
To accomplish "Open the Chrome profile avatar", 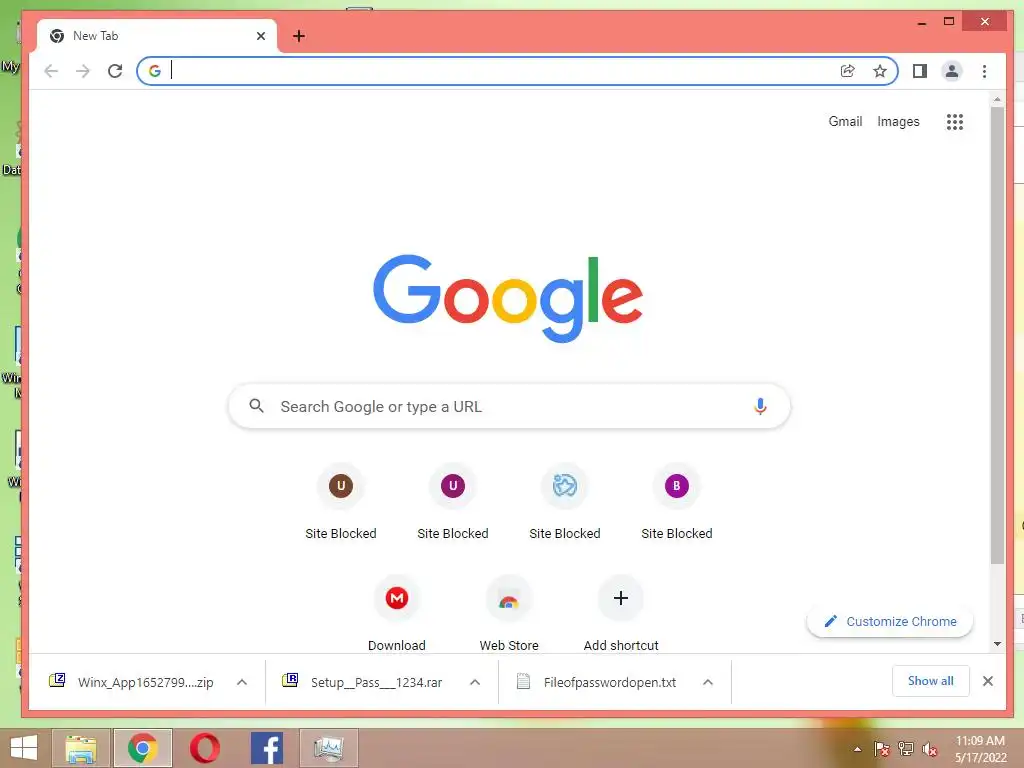I will [x=952, y=71].
